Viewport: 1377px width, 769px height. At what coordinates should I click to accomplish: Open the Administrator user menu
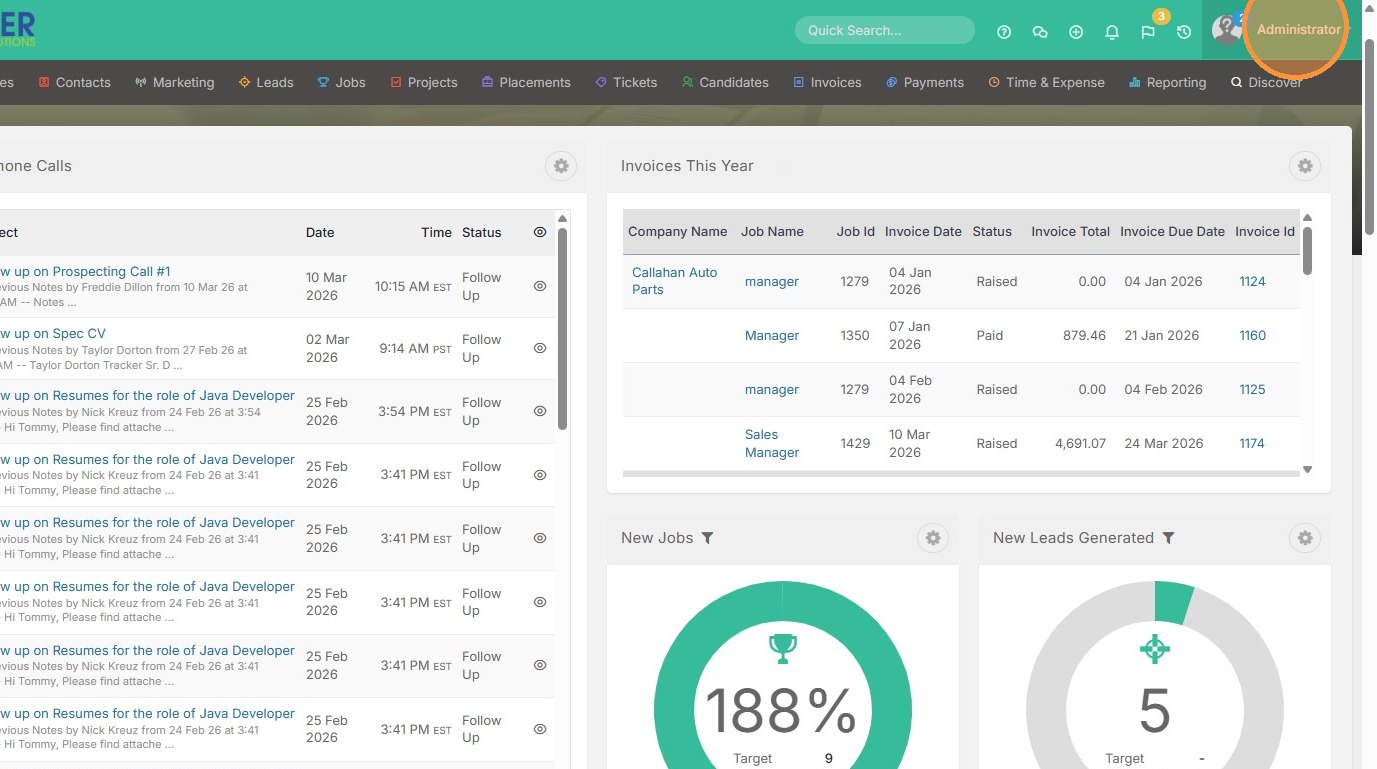tap(1298, 30)
